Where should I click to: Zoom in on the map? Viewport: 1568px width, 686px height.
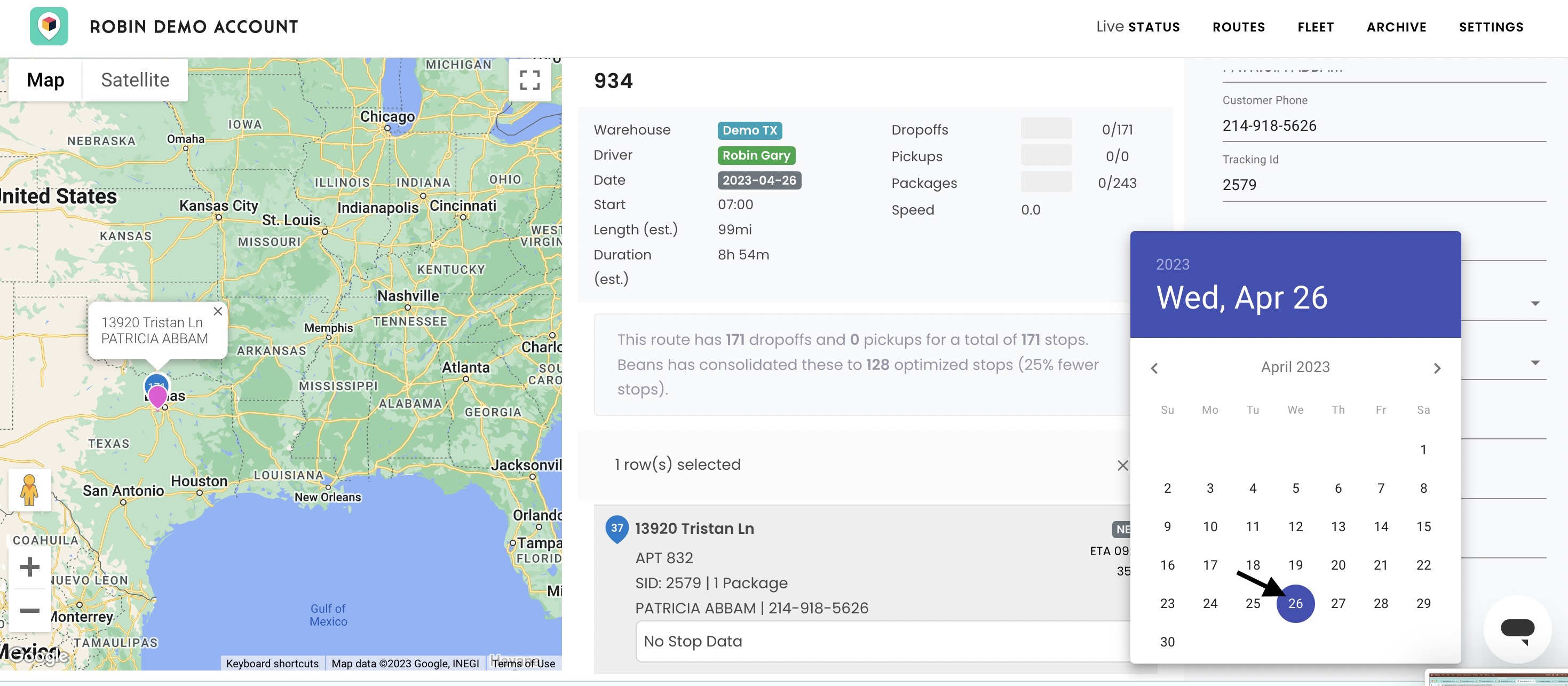tap(29, 567)
